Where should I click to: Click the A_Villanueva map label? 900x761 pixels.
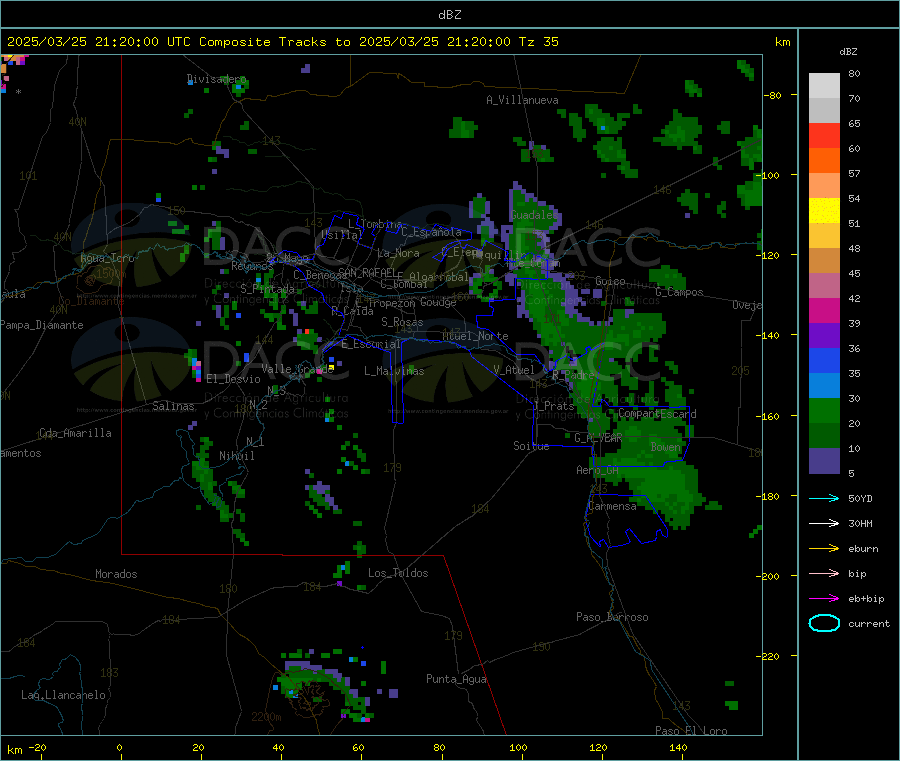522,100
